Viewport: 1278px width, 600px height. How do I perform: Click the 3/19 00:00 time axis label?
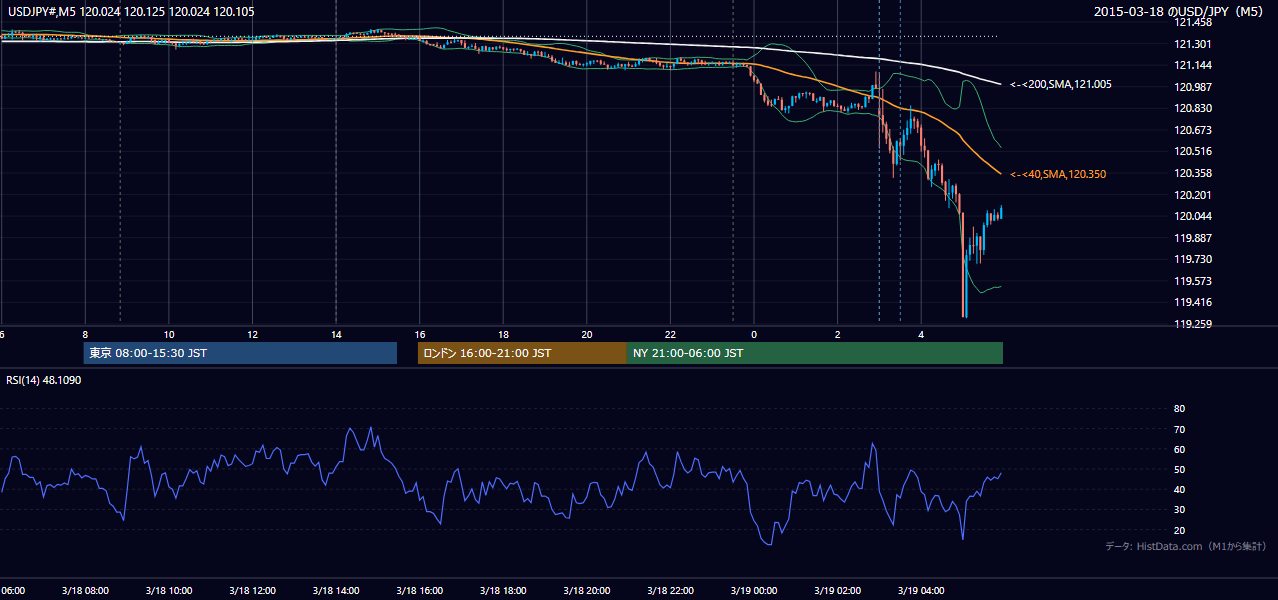(x=754, y=591)
